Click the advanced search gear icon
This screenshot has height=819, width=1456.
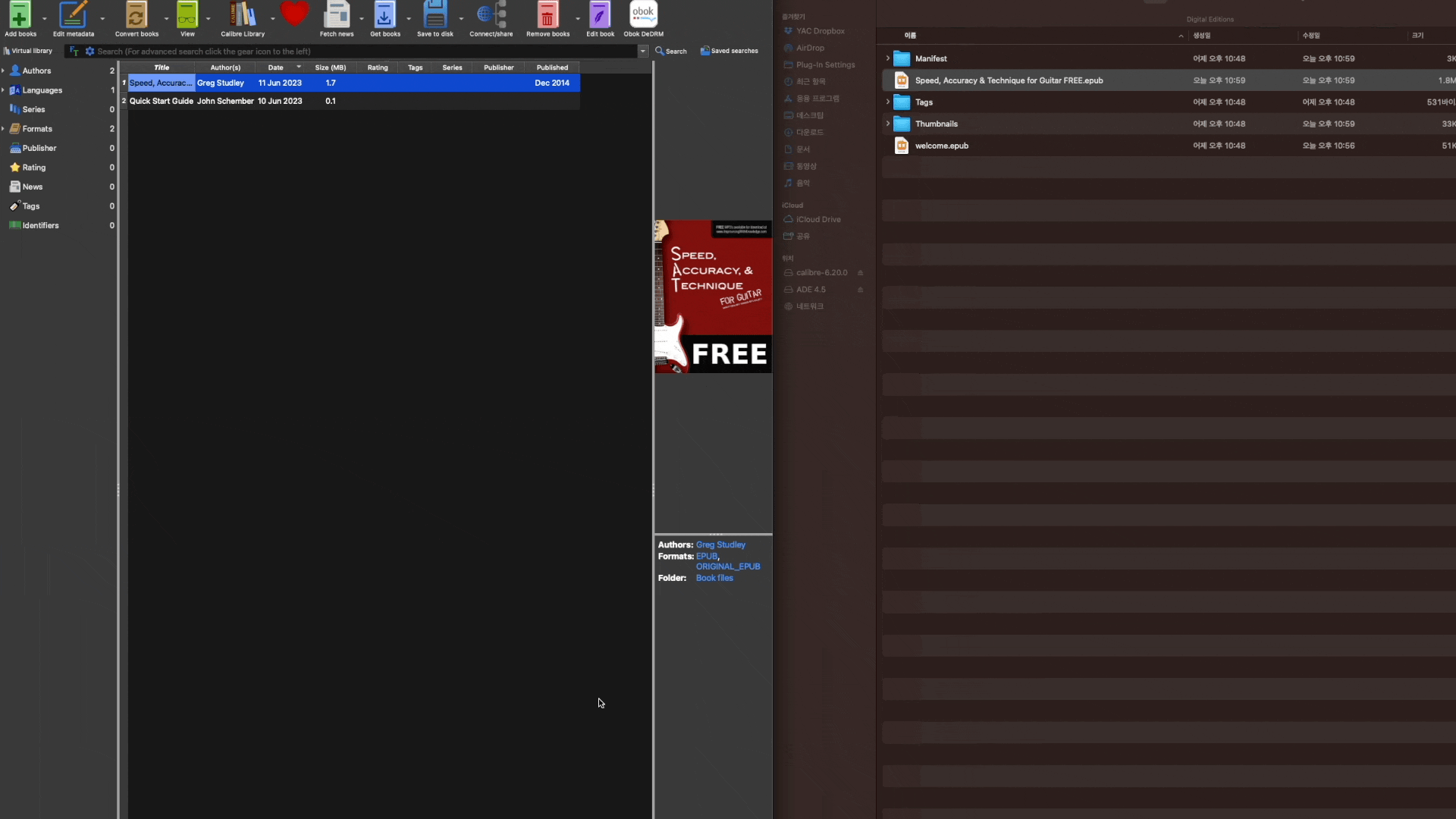89,52
